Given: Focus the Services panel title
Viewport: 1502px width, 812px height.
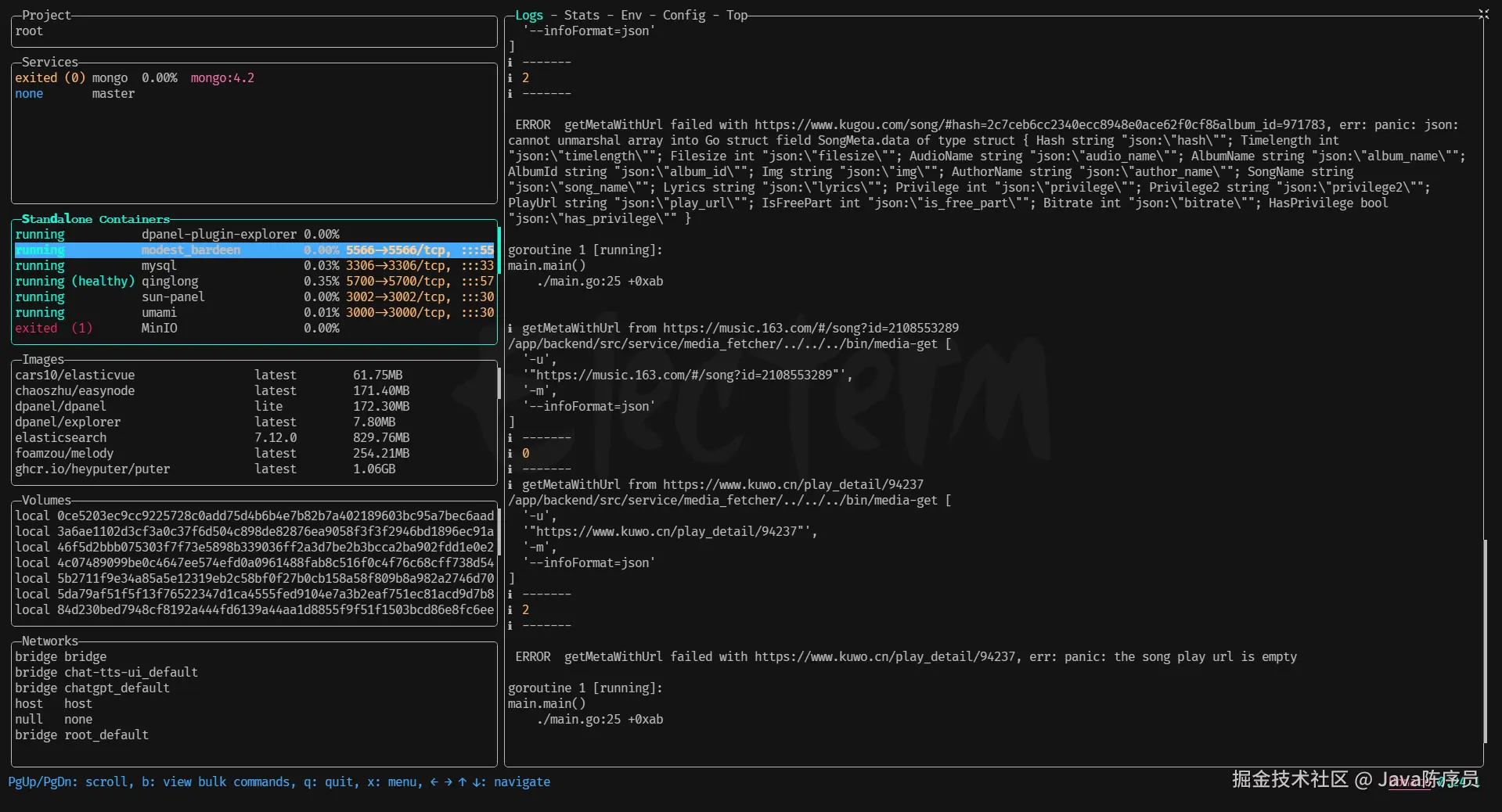Looking at the screenshot, I should [50, 62].
